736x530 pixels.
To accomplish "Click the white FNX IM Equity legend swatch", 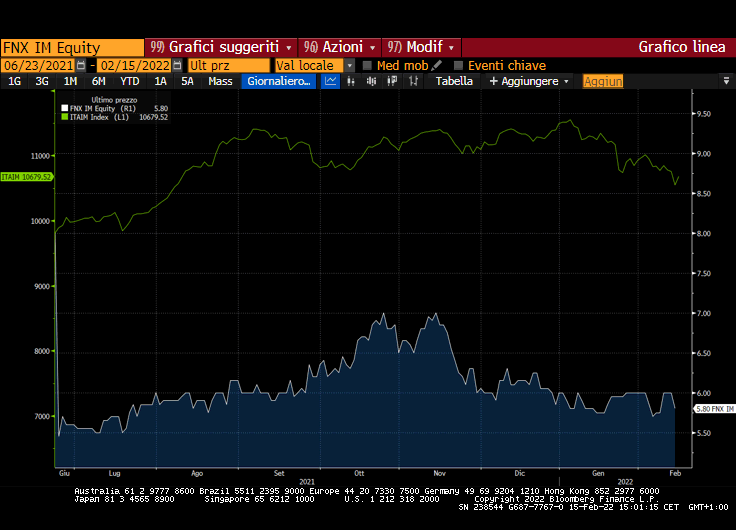I will pyautogui.click(x=65, y=108).
